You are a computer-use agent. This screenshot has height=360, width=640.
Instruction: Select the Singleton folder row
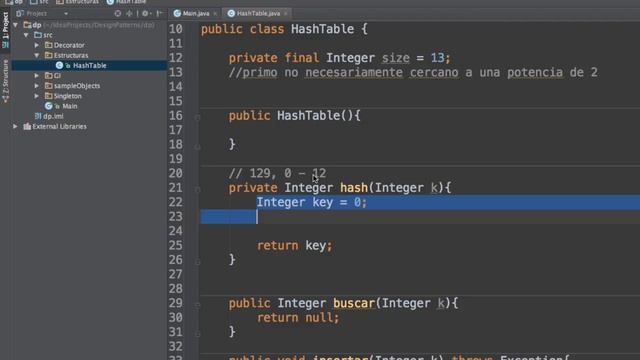(x=67, y=96)
